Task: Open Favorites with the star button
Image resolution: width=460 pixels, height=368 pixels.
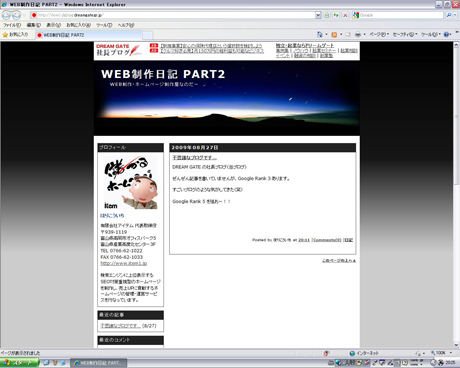Action: (x=15, y=34)
